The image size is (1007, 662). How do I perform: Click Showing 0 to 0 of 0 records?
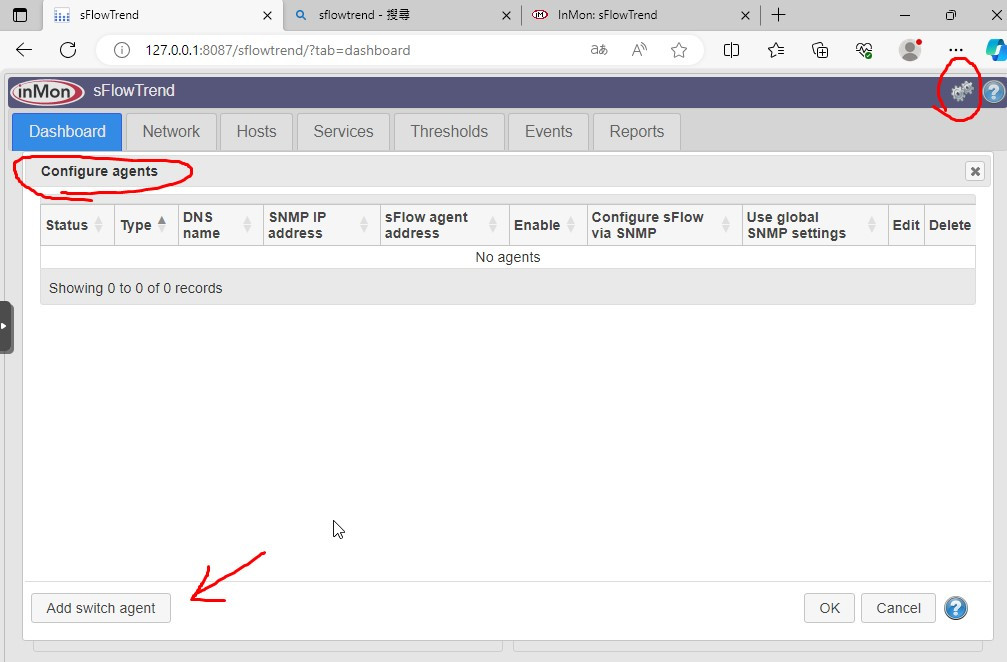[136, 288]
